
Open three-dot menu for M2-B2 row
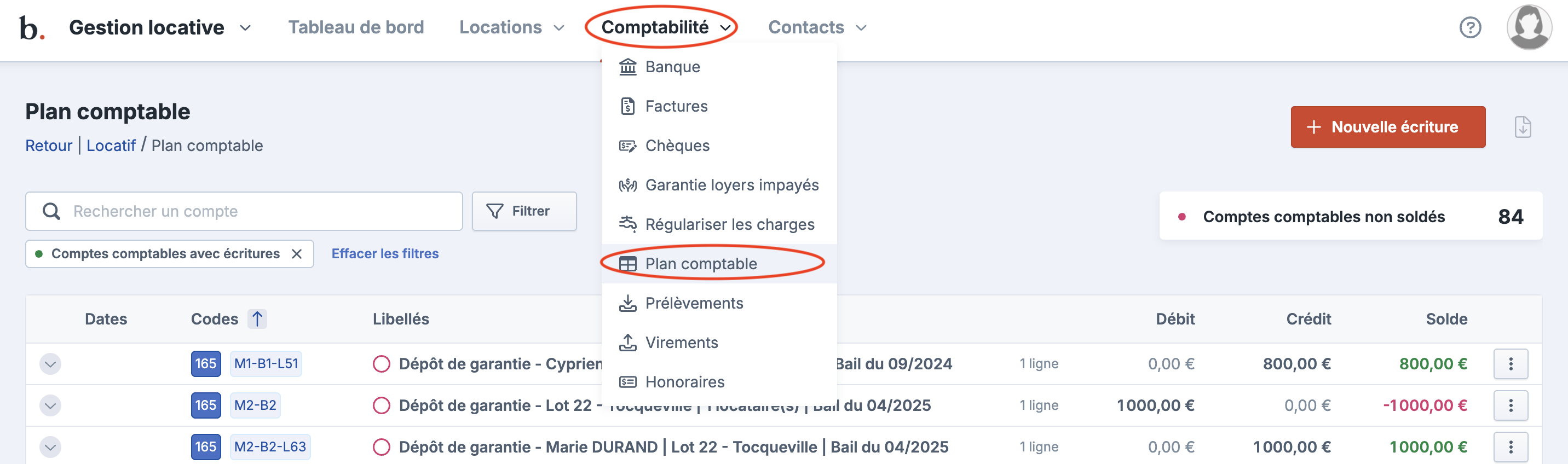tap(1510, 405)
